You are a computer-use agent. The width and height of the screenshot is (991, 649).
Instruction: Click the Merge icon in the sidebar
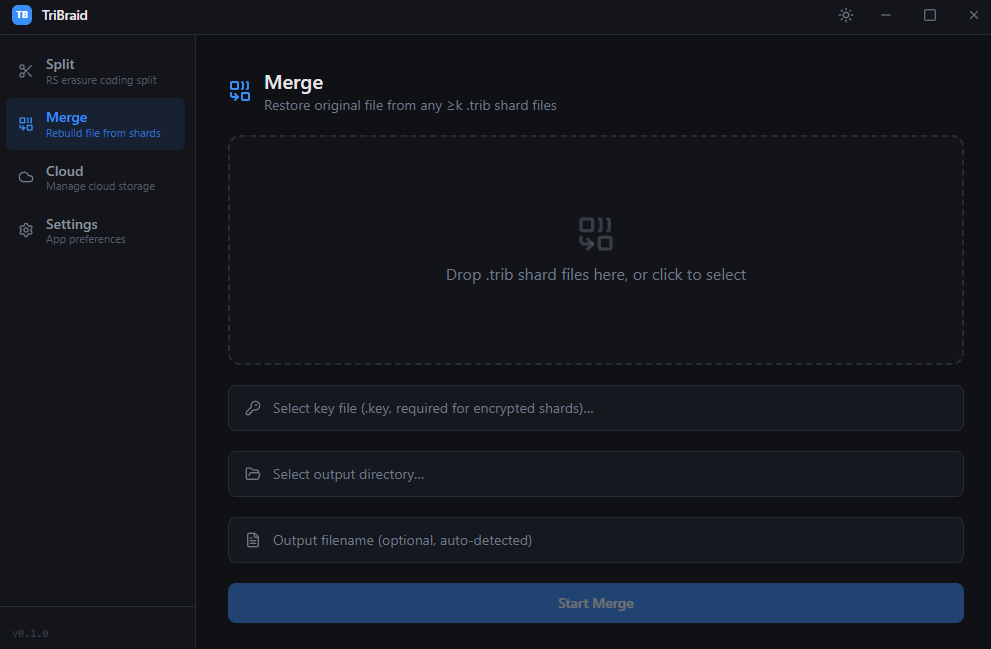(26, 124)
